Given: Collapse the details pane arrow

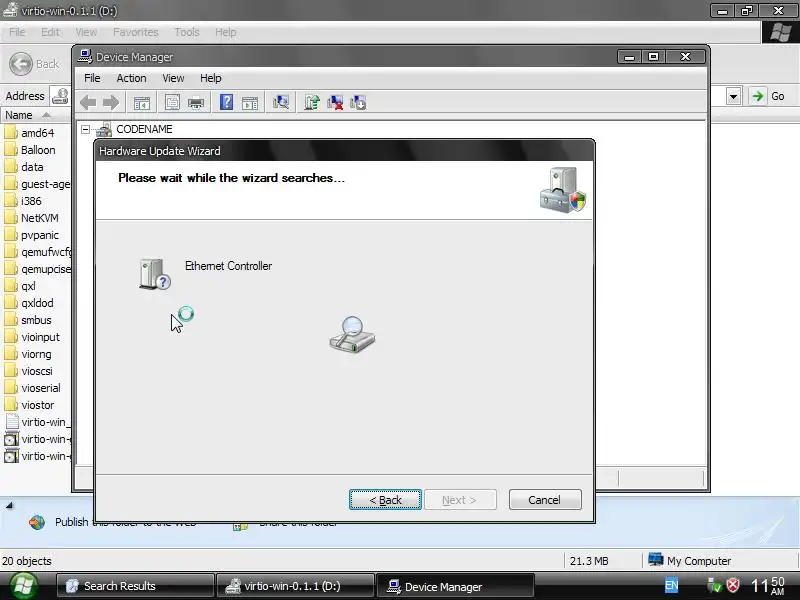Looking at the screenshot, I should 9,506.
